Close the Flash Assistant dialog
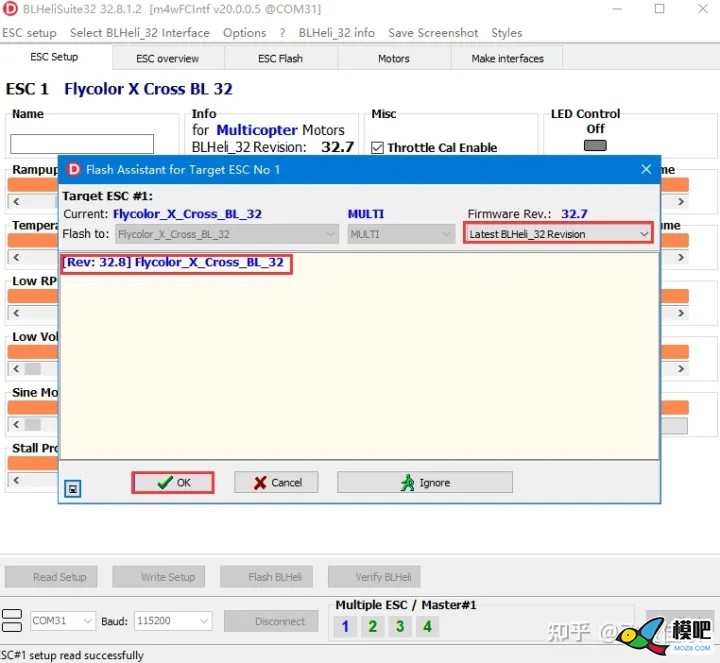The width and height of the screenshot is (720, 663). (646, 169)
